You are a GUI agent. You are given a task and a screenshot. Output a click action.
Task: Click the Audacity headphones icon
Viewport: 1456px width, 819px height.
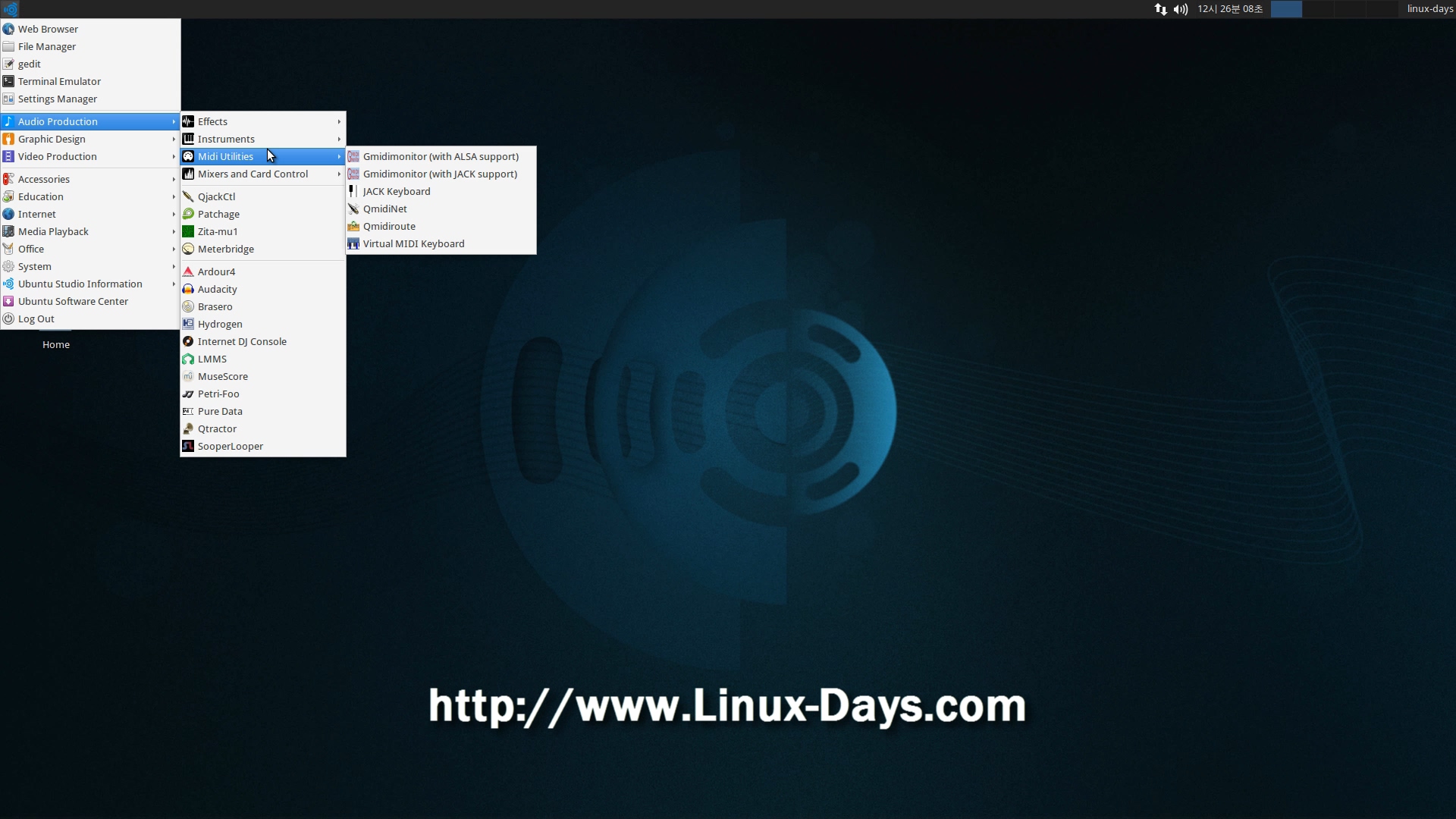[x=188, y=289]
